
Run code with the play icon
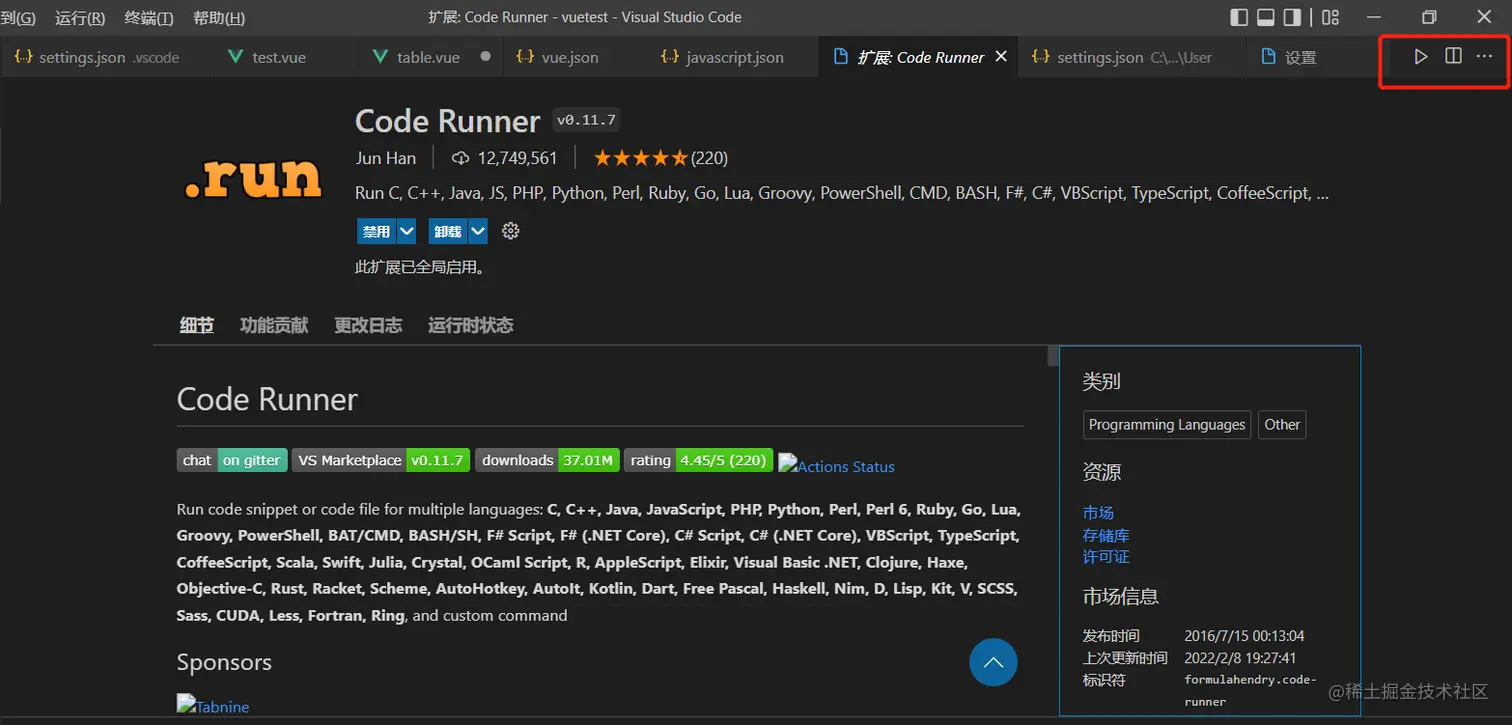(1421, 57)
